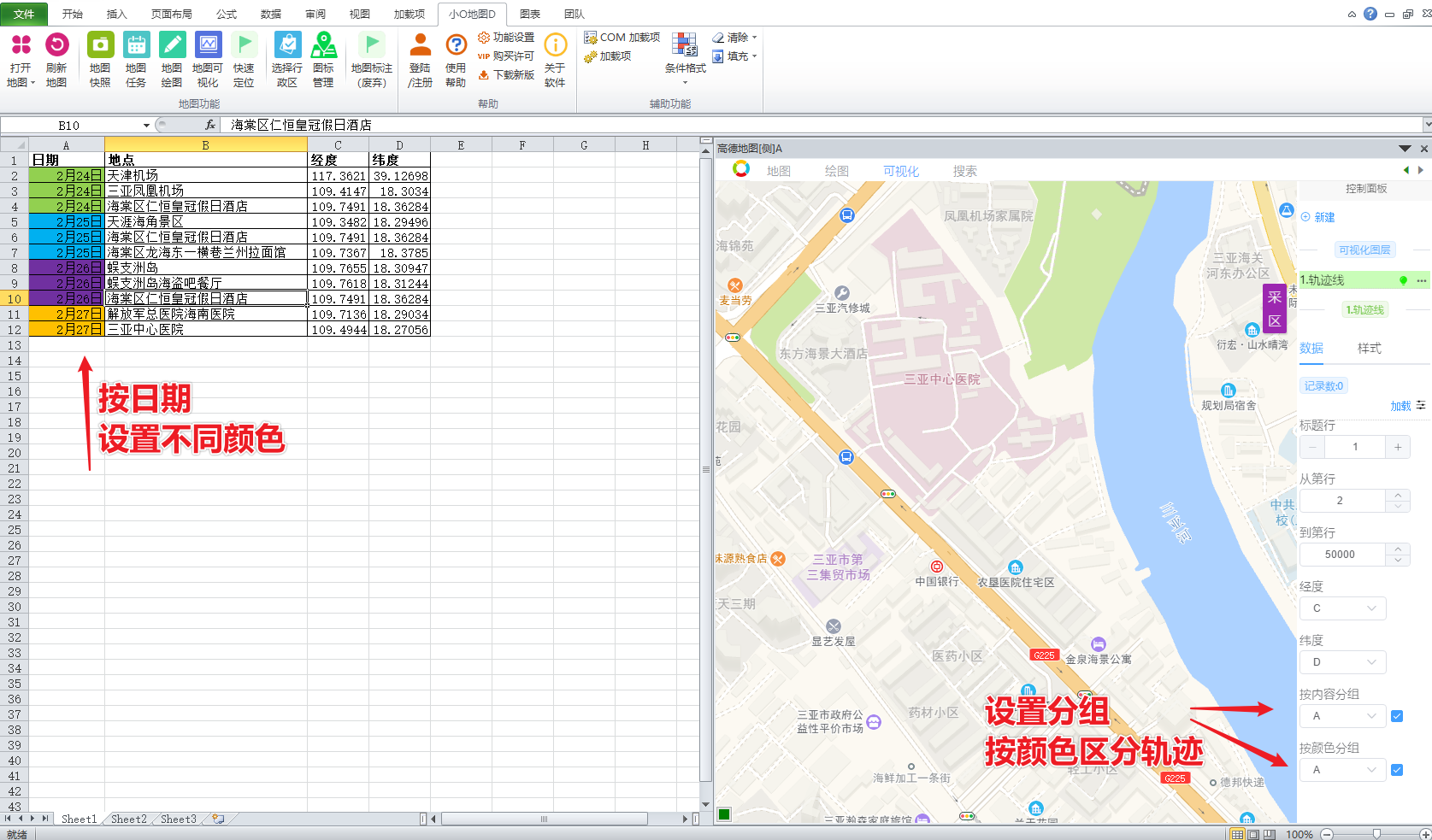Click 购买许可 VIP purchase license
Screen dimensions: 1432x840
[506, 56]
